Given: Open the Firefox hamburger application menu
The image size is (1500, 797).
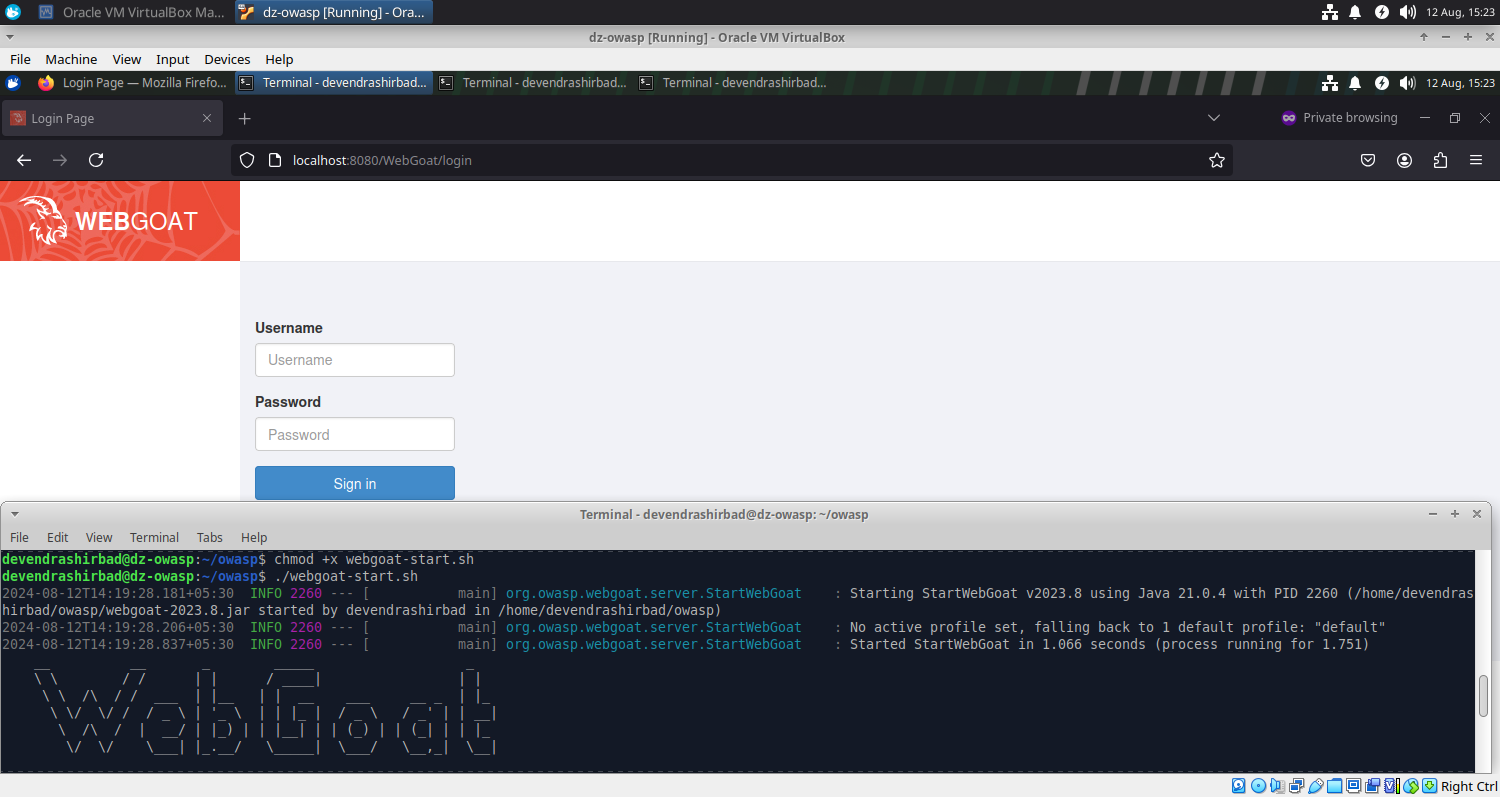Looking at the screenshot, I should pyautogui.click(x=1476, y=160).
